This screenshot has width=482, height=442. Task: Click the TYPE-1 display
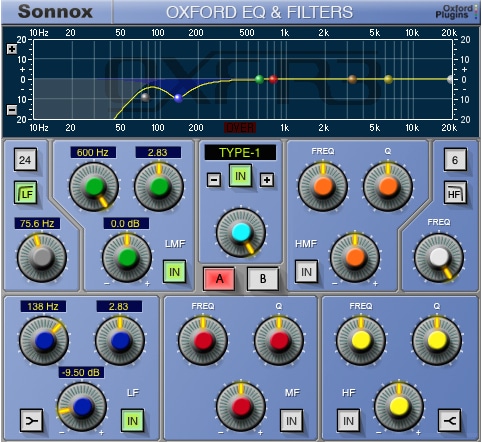[240, 153]
